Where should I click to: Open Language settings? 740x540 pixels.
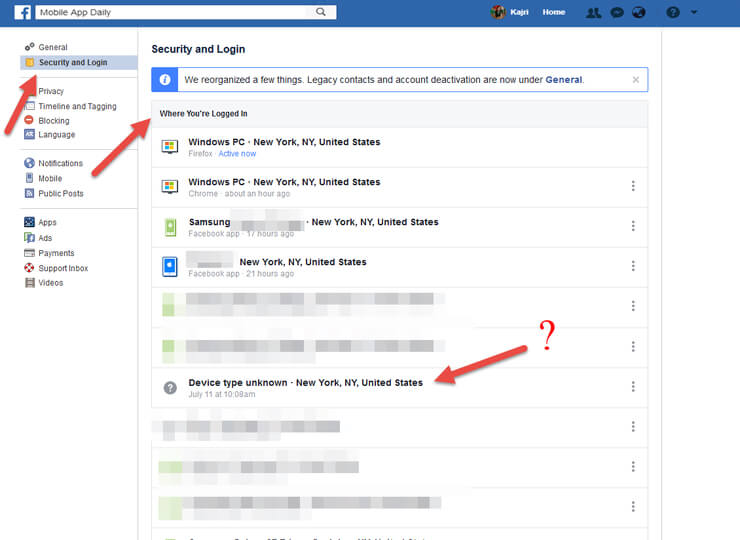click(x=57, y=135)
